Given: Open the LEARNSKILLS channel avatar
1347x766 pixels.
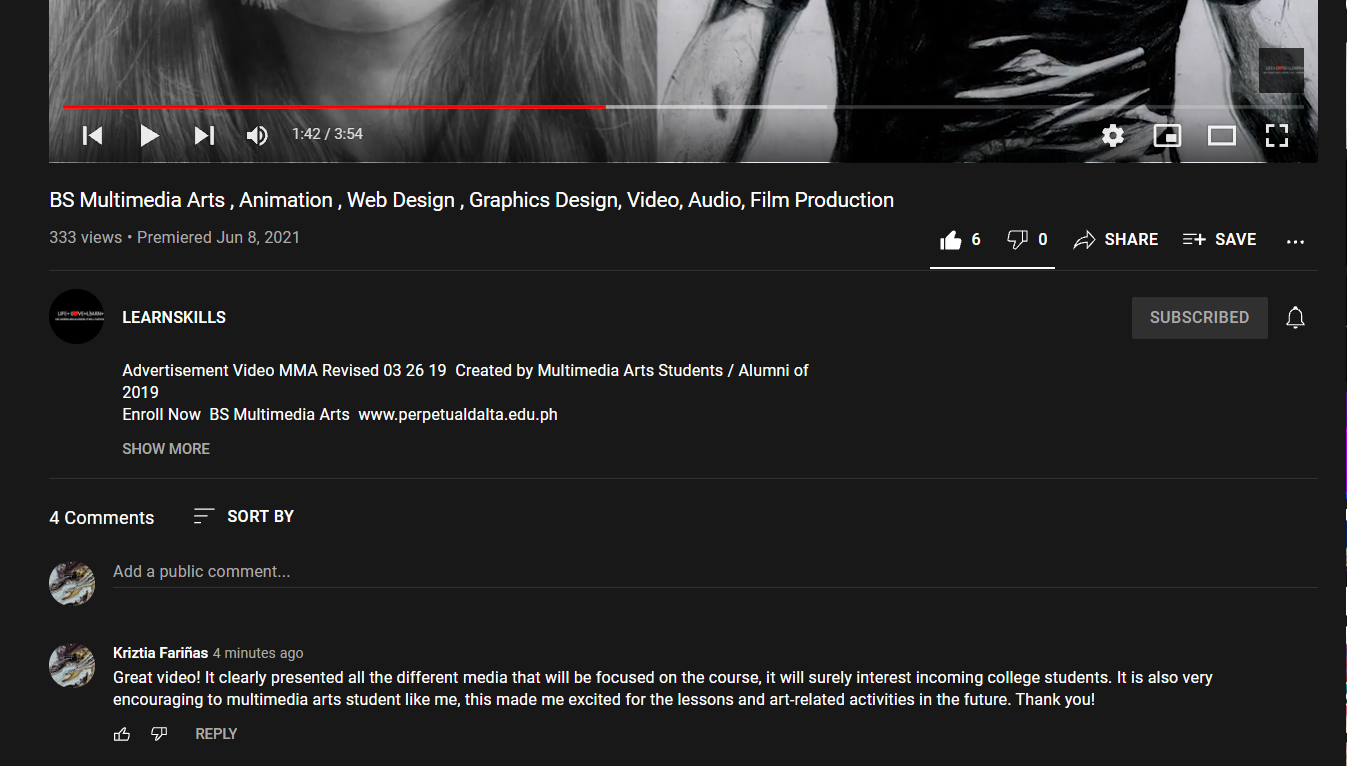Looking at the screenshot, I should pos(77,317).
